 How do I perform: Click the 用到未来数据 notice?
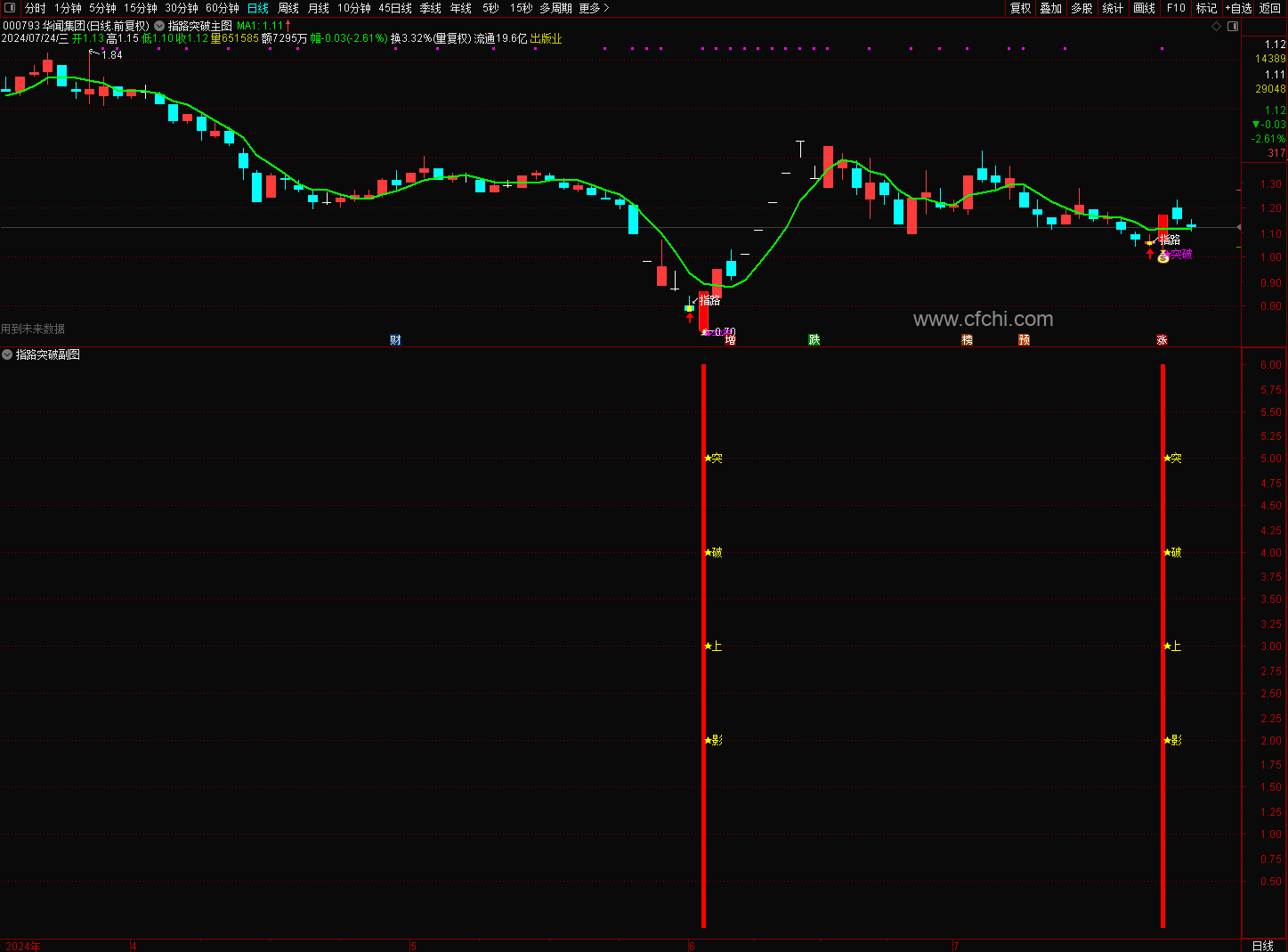[x=33, y=330]
